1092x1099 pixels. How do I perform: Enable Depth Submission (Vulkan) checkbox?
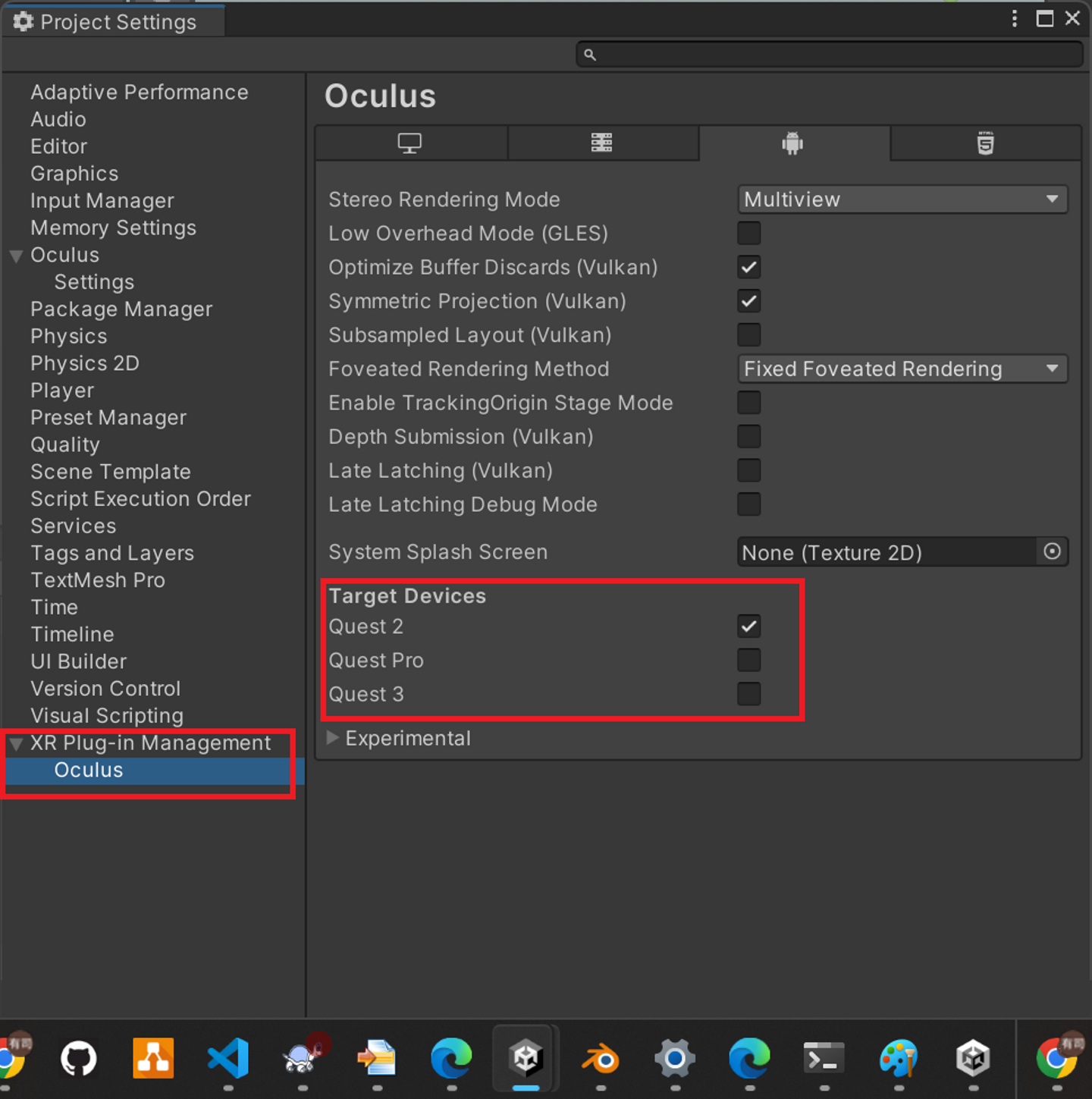coord(748,436)
